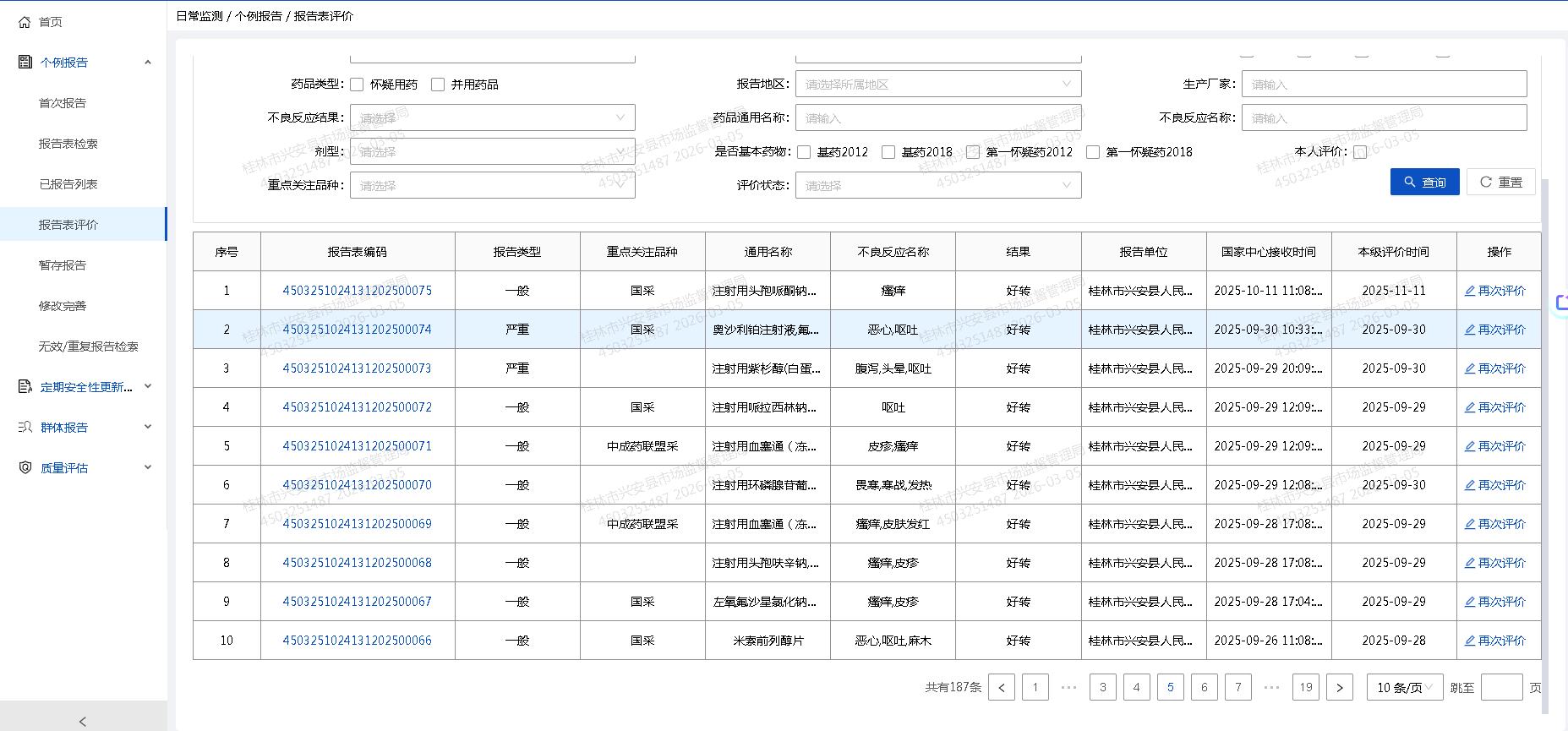Collapse the sidebar with bottom arrow
1568x731 pixels.
coord(82,721)
